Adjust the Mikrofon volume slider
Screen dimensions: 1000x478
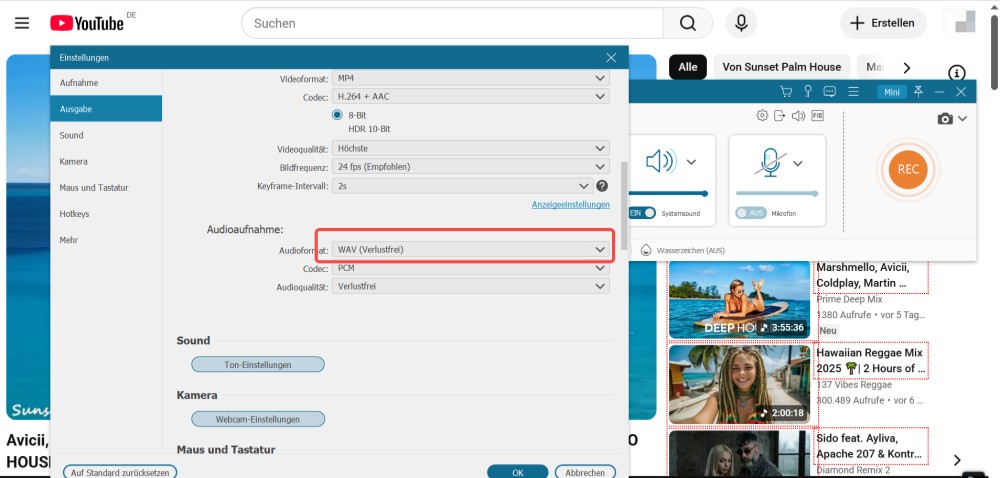point(777,193)
